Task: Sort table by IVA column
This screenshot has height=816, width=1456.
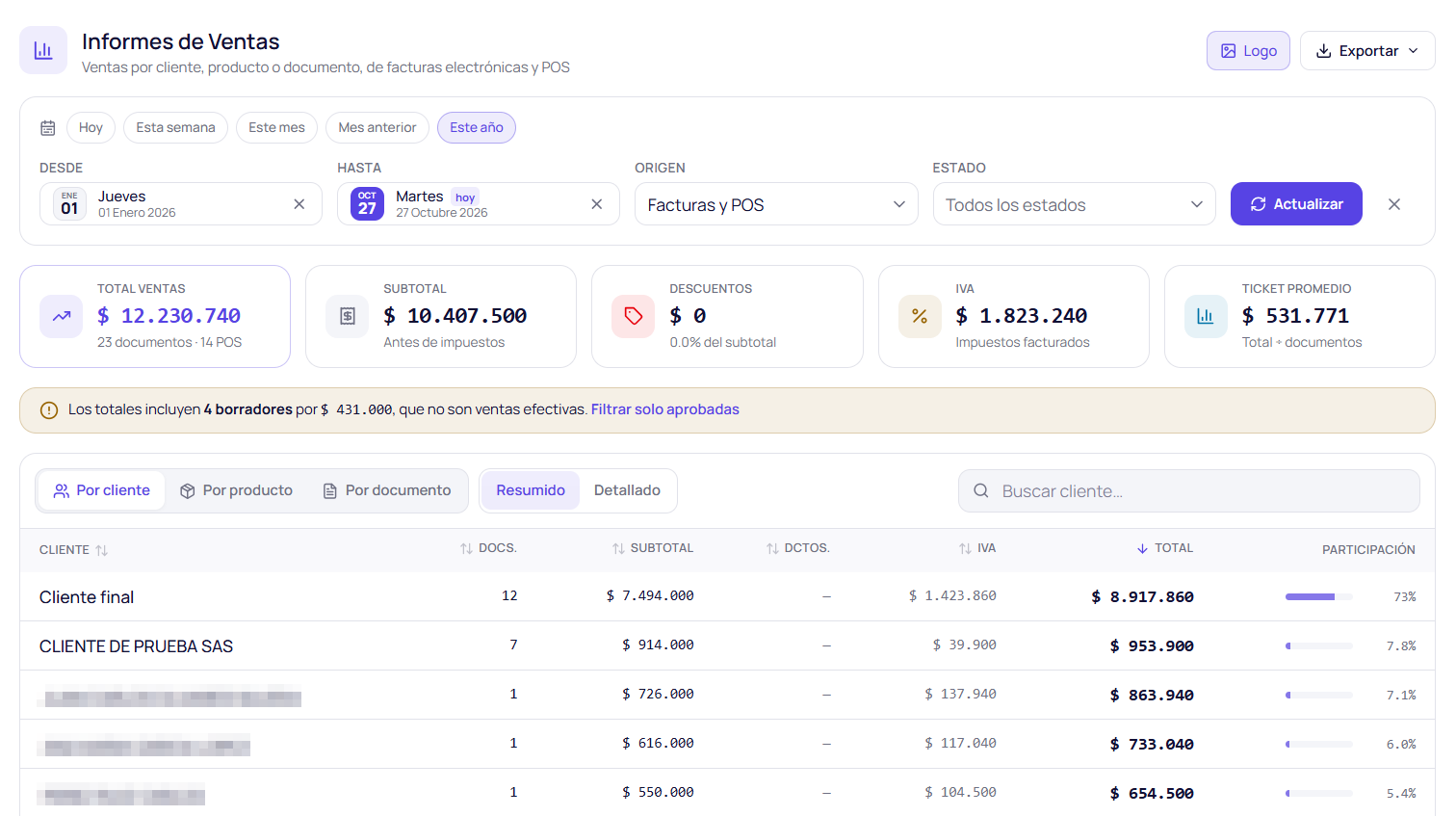Action: [977, 548]
